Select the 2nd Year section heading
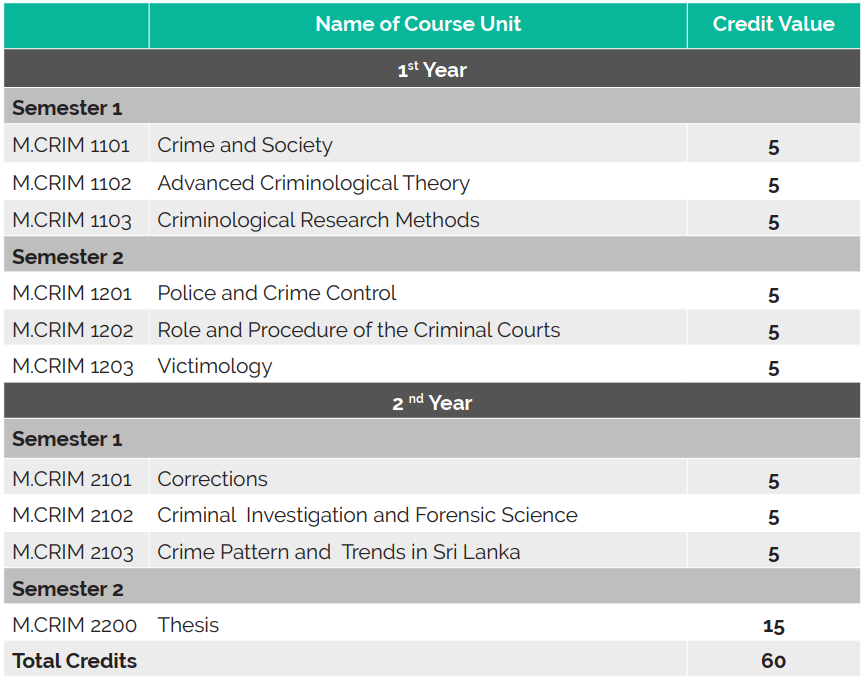This screenshot has height=682, width=865. point(432,403)
